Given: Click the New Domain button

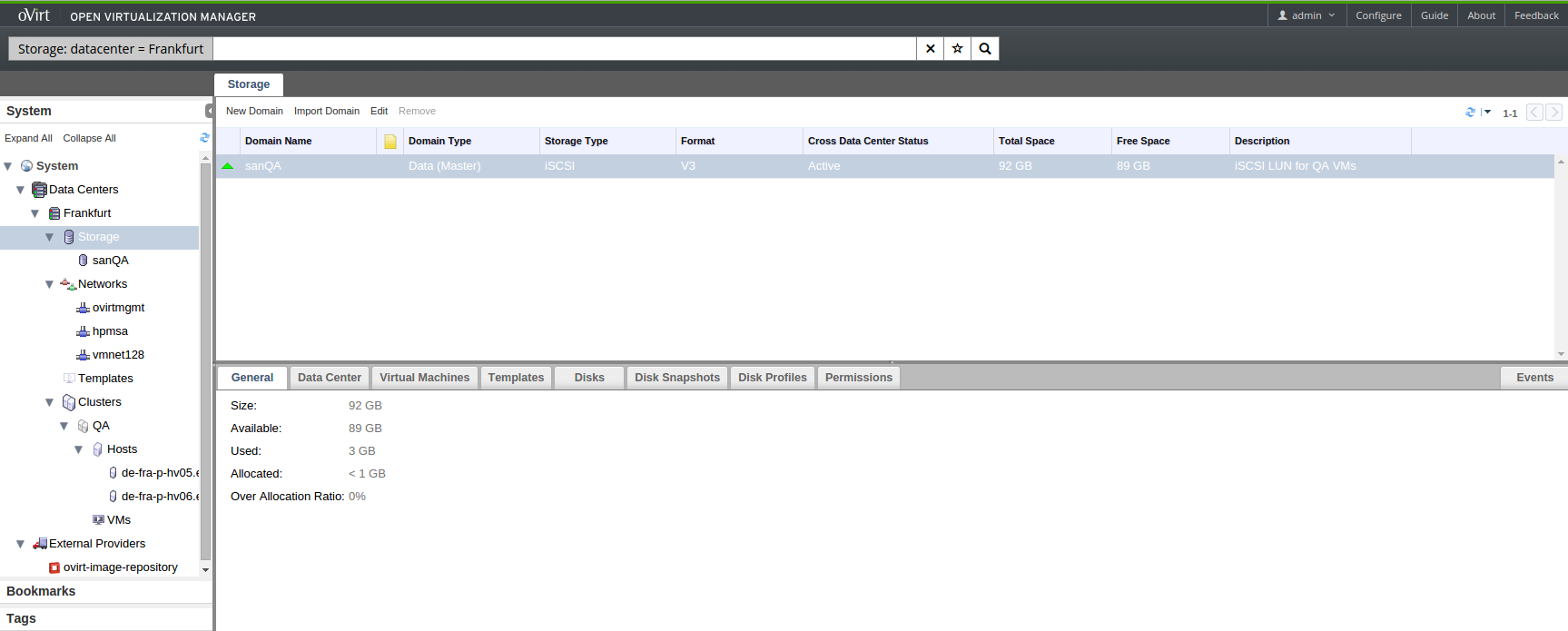Looking at the screenshot, I should (254, 111).
